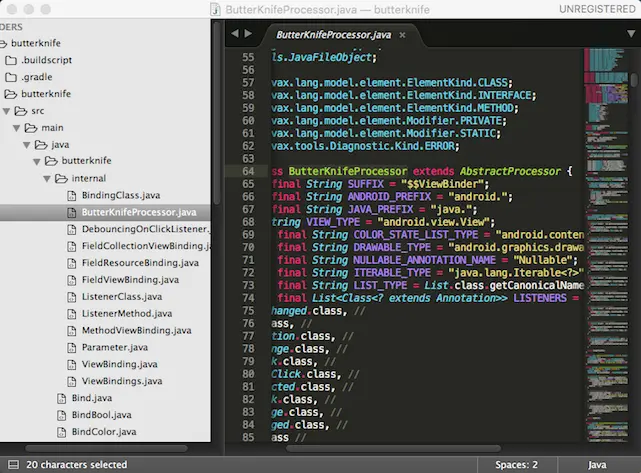Image resolution: width=641 pixels, height=473 pixels.
Task: Click line number 74 in the gutter
Action: click(248, 298)
